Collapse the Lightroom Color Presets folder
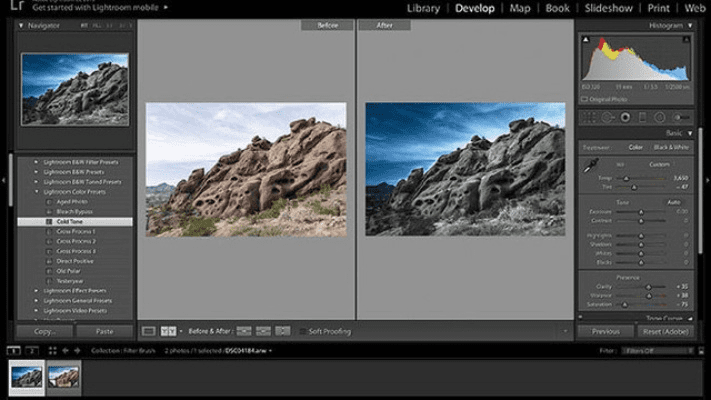 [36, 192]
